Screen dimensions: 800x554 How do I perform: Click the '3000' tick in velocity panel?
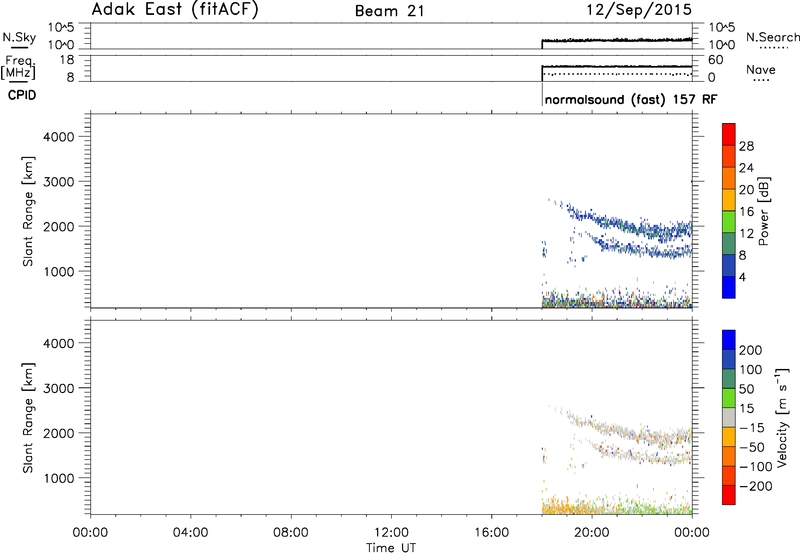58,388
